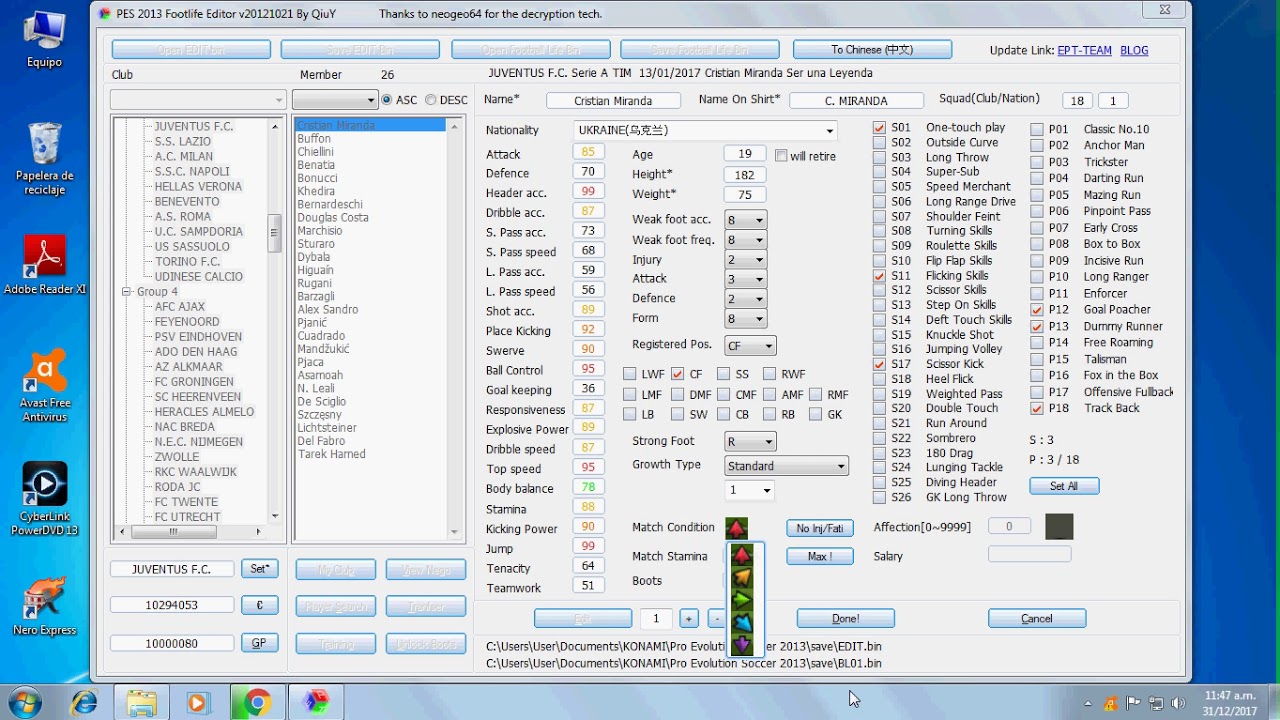Open CyberLink PowerDVD 13 desktop shortcut

click(x=45, y=499)
